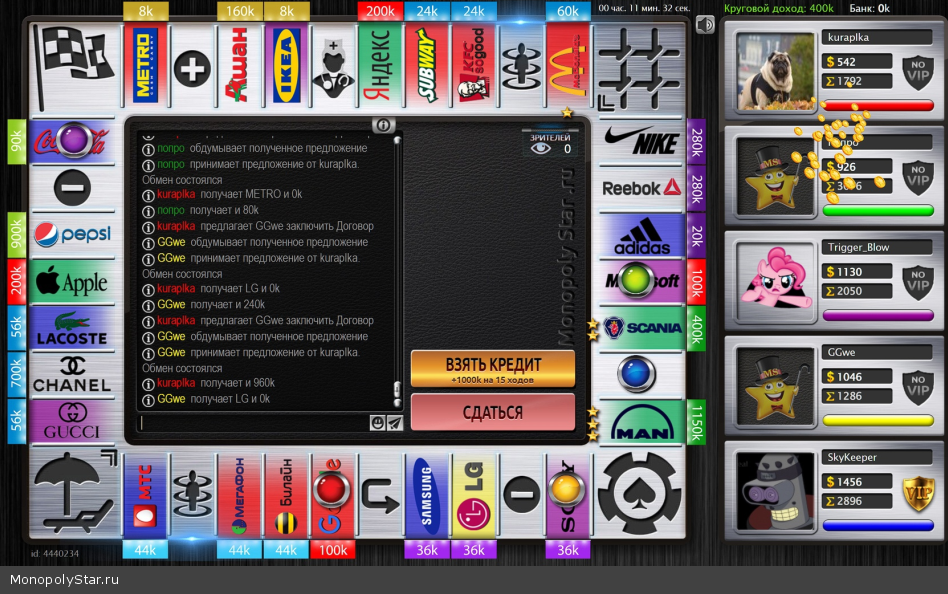948x594 pixels.
Task: Select the KFC property tile
Action: [x=474, y=65]
